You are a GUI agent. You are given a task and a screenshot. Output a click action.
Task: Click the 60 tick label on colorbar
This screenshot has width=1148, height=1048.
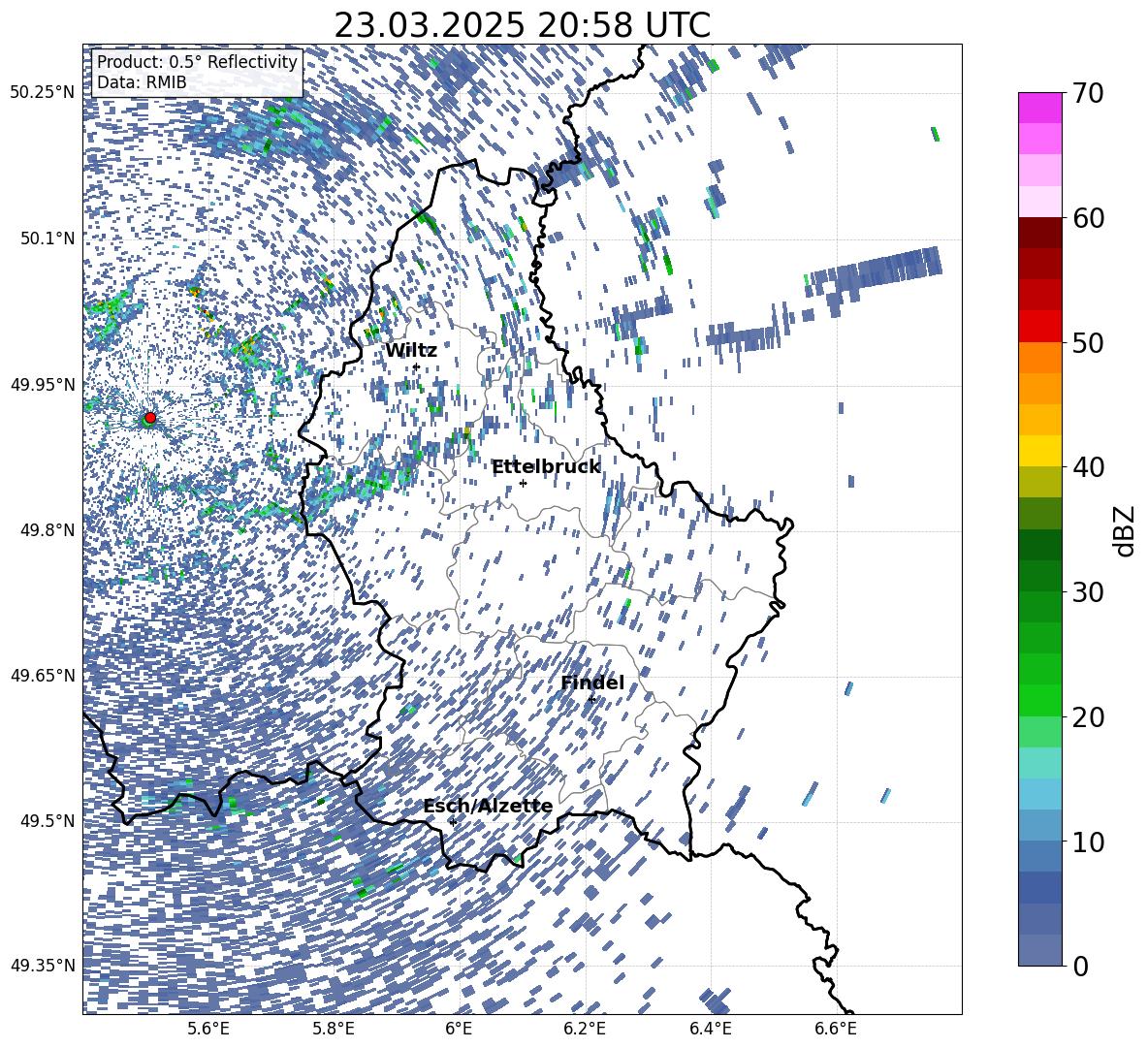[x=1087, y=218]
